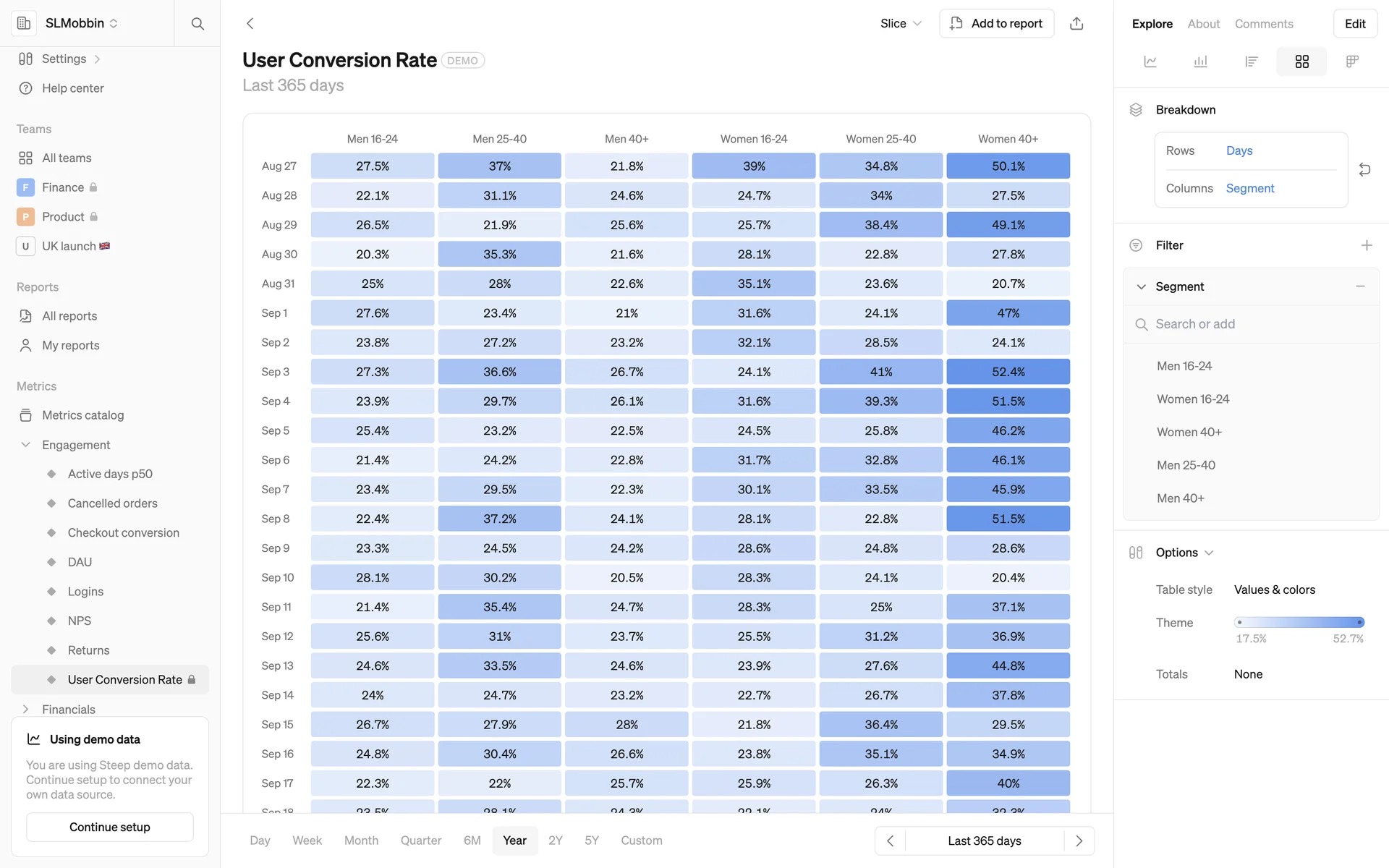Click the share export icon

click(x=1076, y=23)
